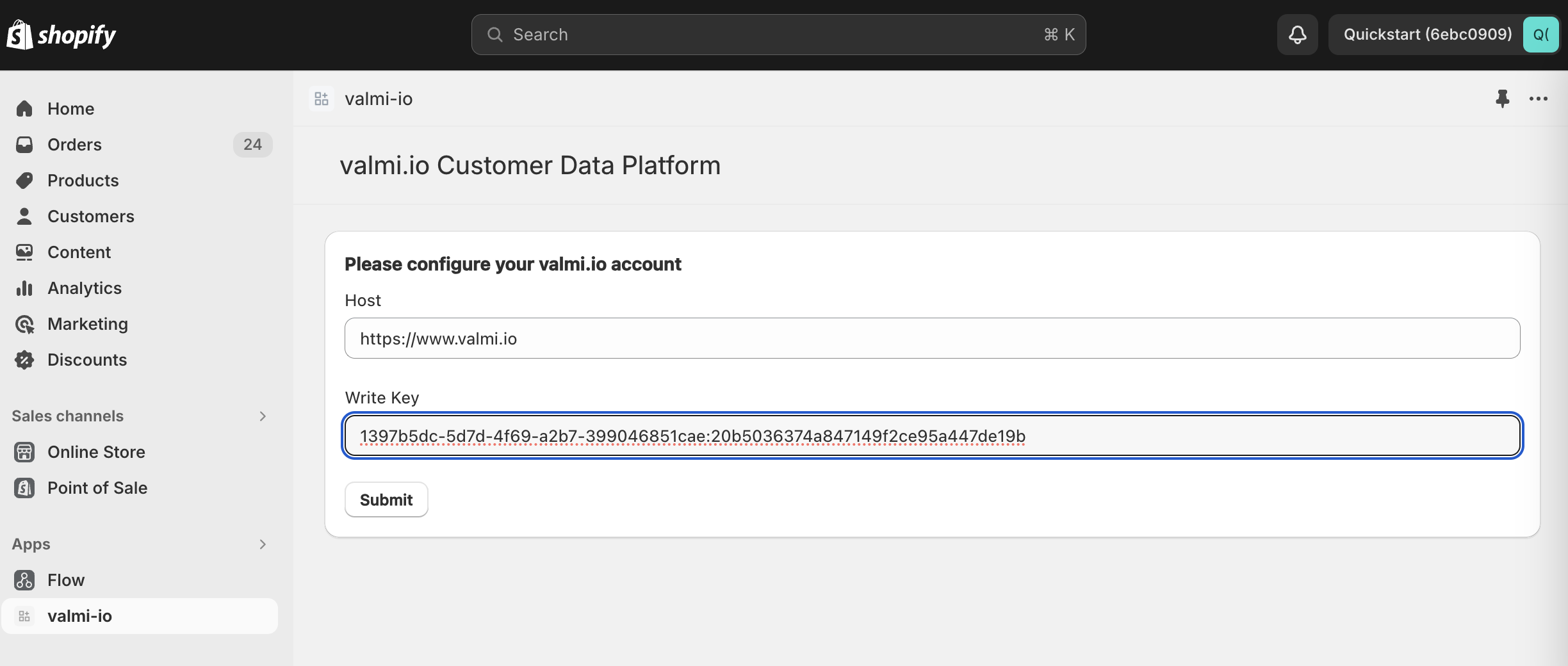Open the notifications bell
The width and height of the screenshot is (1568, 666).
tap(1297, 35)
